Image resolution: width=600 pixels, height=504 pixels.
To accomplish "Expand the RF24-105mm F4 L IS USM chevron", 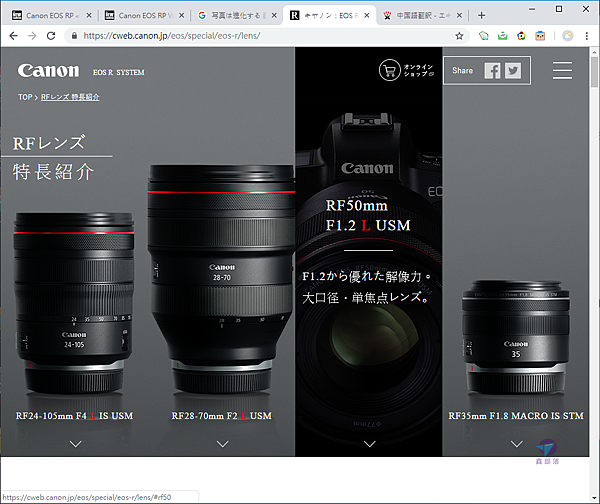I will point(76,444).
